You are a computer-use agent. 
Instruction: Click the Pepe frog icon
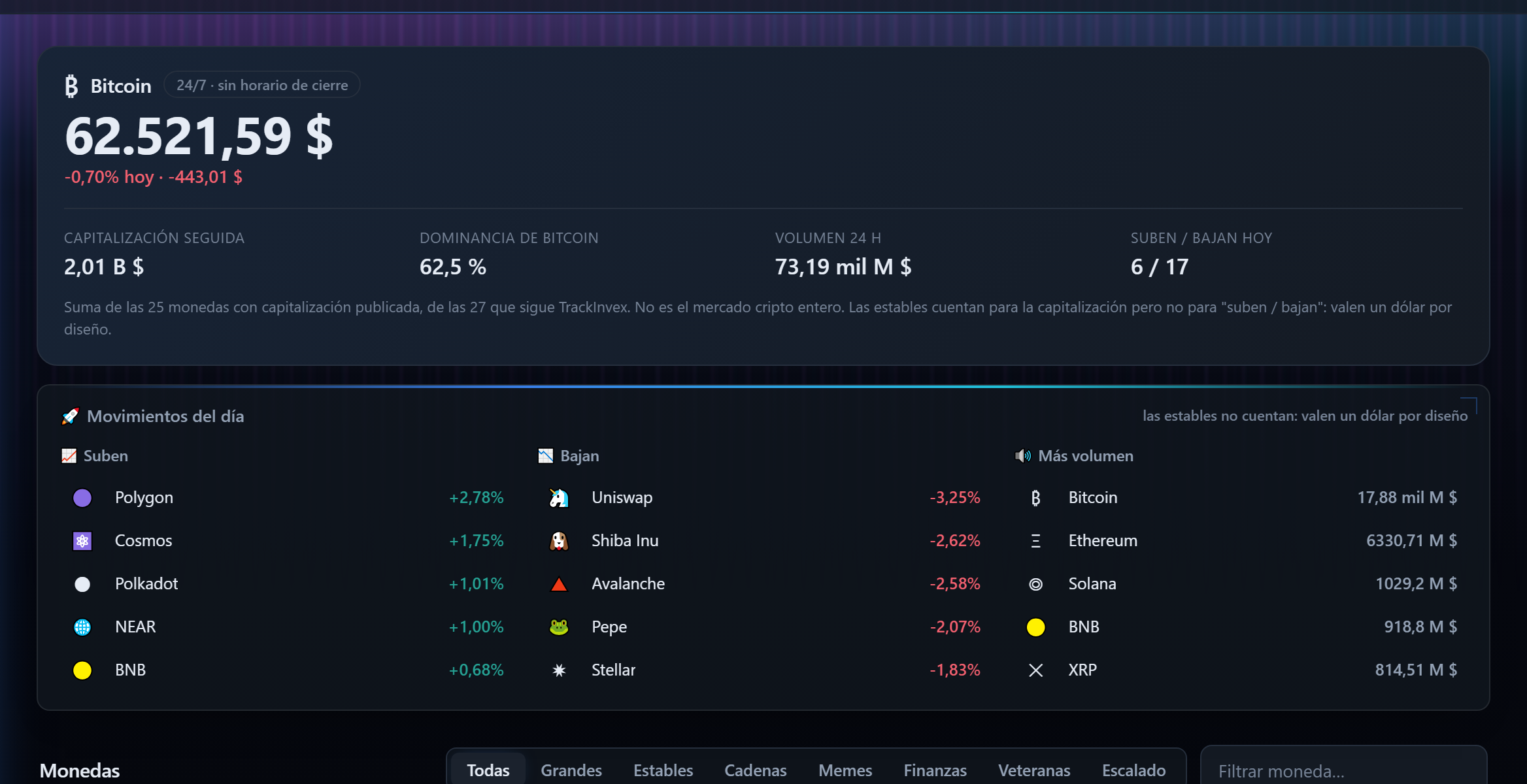point(559,627)
